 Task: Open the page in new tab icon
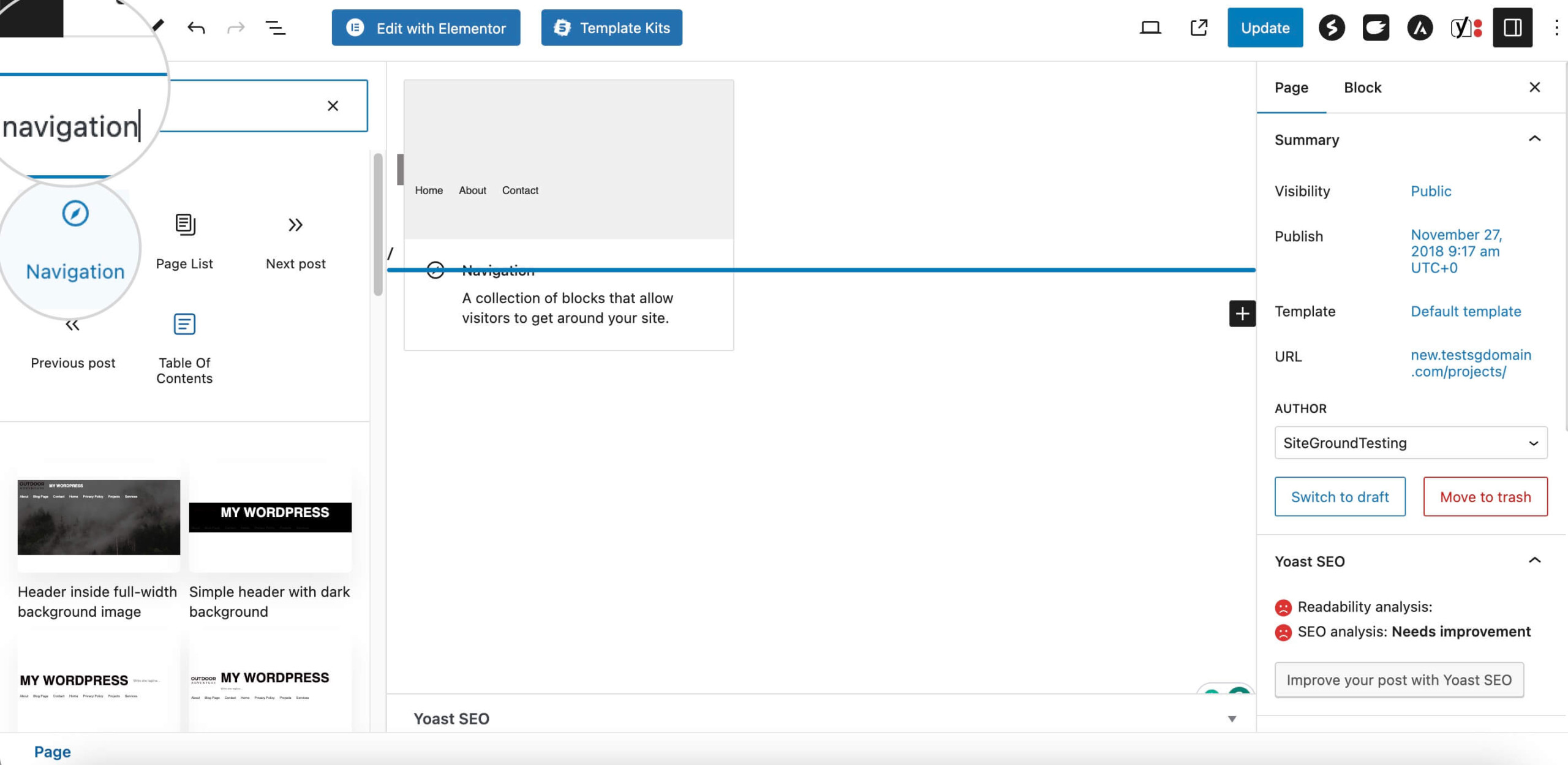tap(1199, 28)
